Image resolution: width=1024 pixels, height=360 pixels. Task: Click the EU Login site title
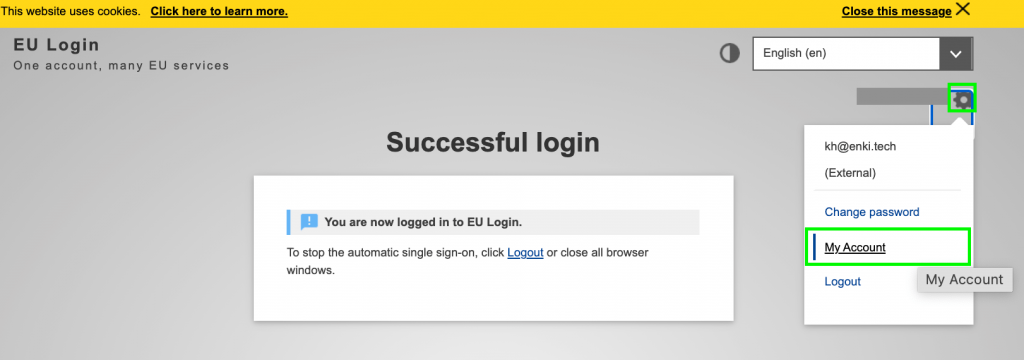(56, 45)
